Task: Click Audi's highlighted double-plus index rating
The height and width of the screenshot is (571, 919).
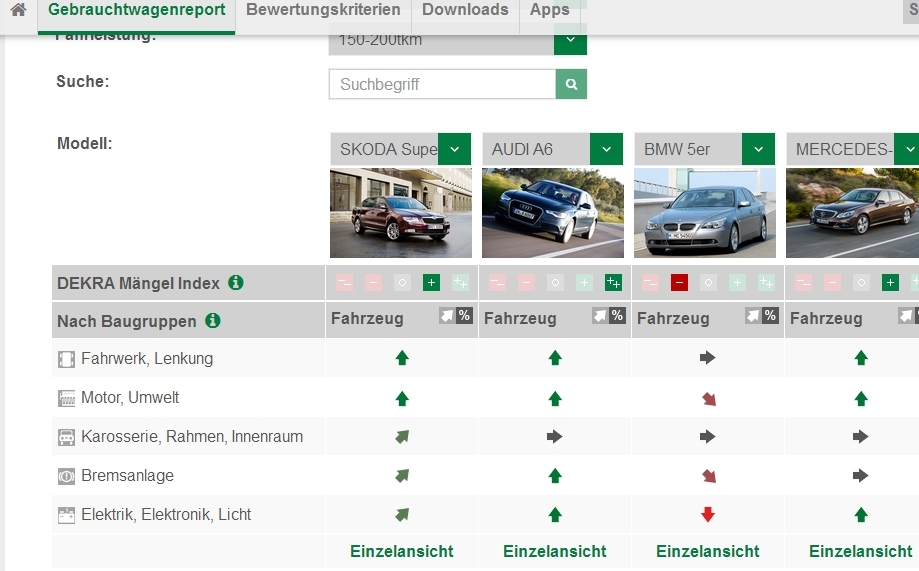Action: [x=614, y=283]
